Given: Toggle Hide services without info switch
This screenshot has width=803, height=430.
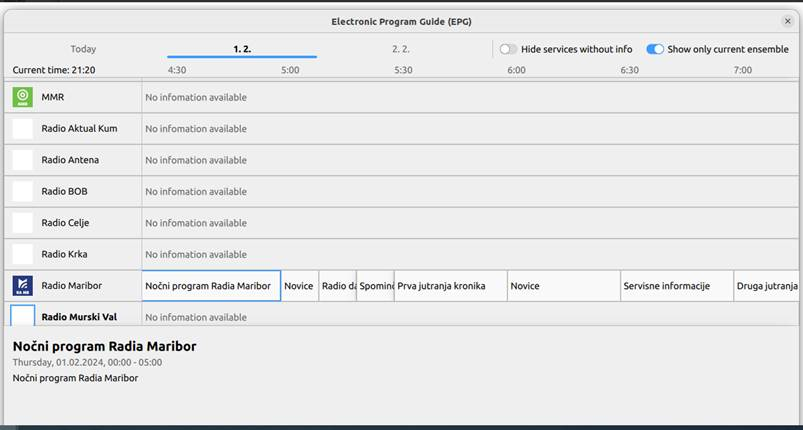Looking at the screenshot, I should coord(509,49).
